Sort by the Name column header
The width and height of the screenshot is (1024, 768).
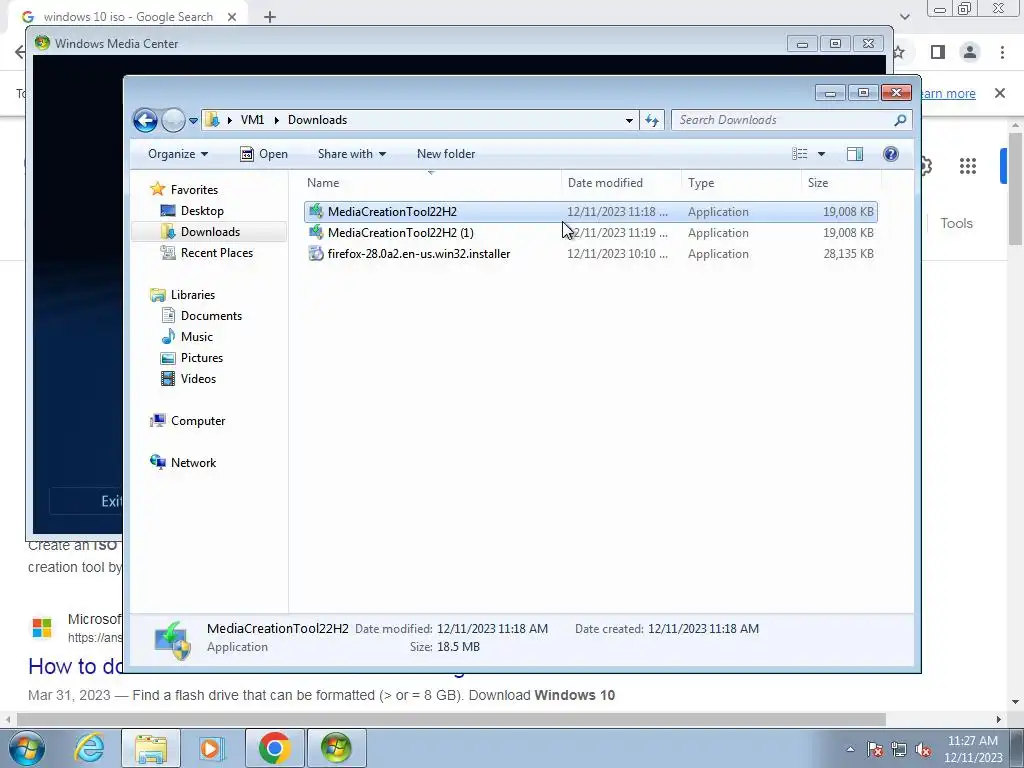point(431,183)
